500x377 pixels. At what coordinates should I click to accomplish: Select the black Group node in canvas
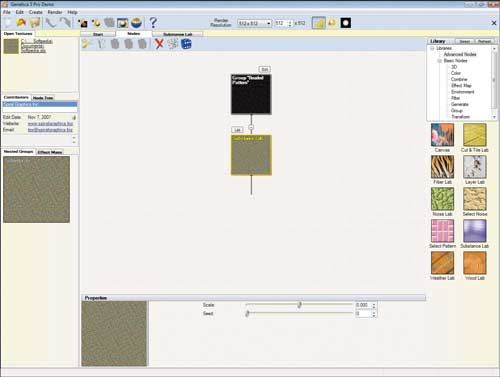[251, 94]
